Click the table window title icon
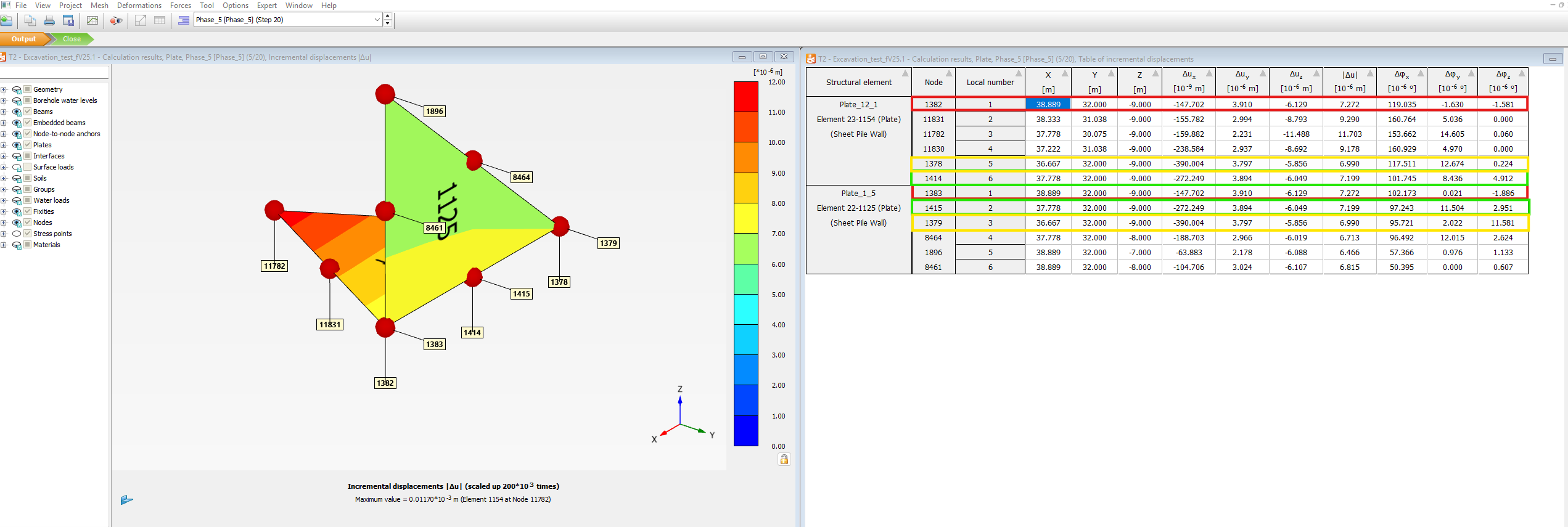This screenshot has height=527, width=1568. 811,59
